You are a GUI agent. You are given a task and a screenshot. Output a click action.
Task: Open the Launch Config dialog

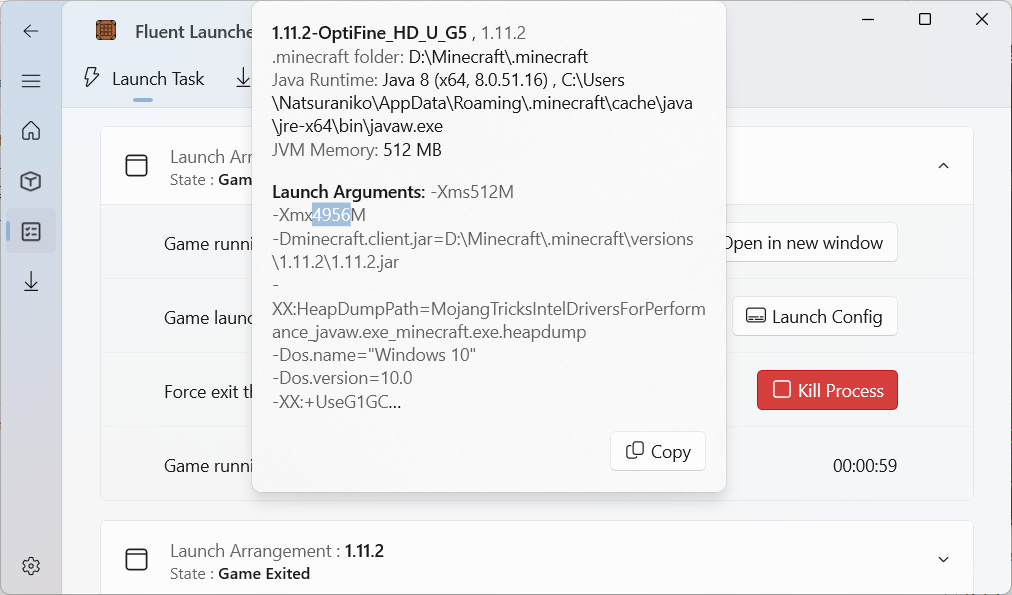coord(814,316)
